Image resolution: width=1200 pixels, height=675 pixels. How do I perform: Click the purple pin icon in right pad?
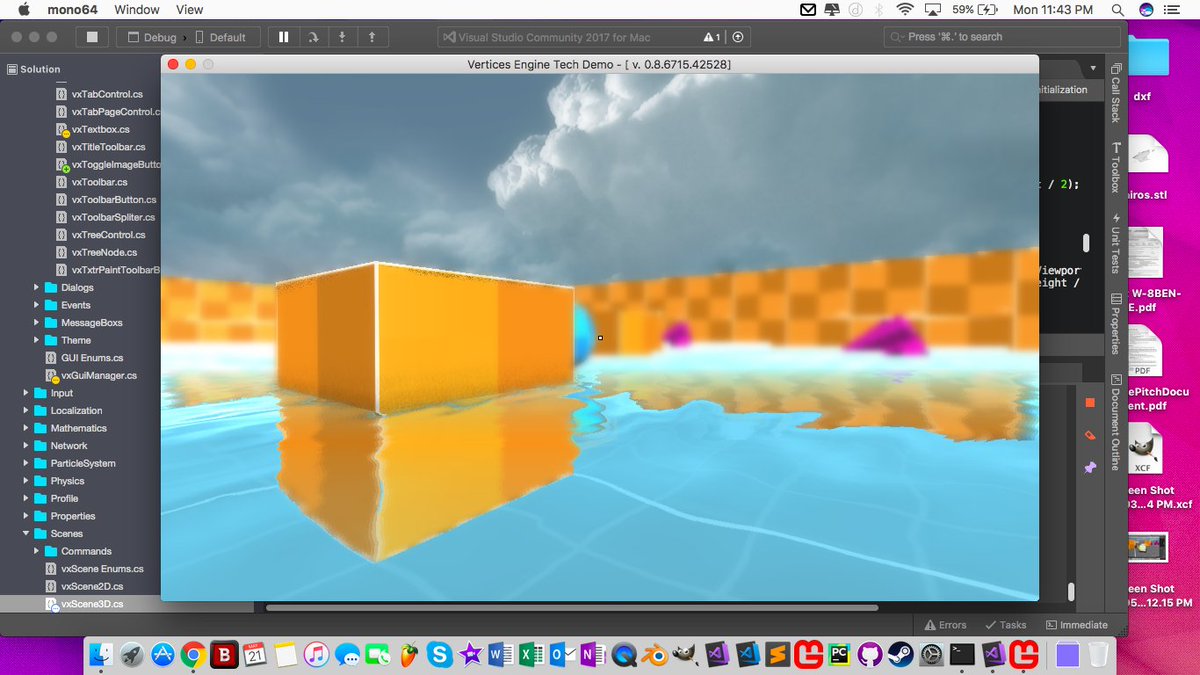pos(1090,467)
